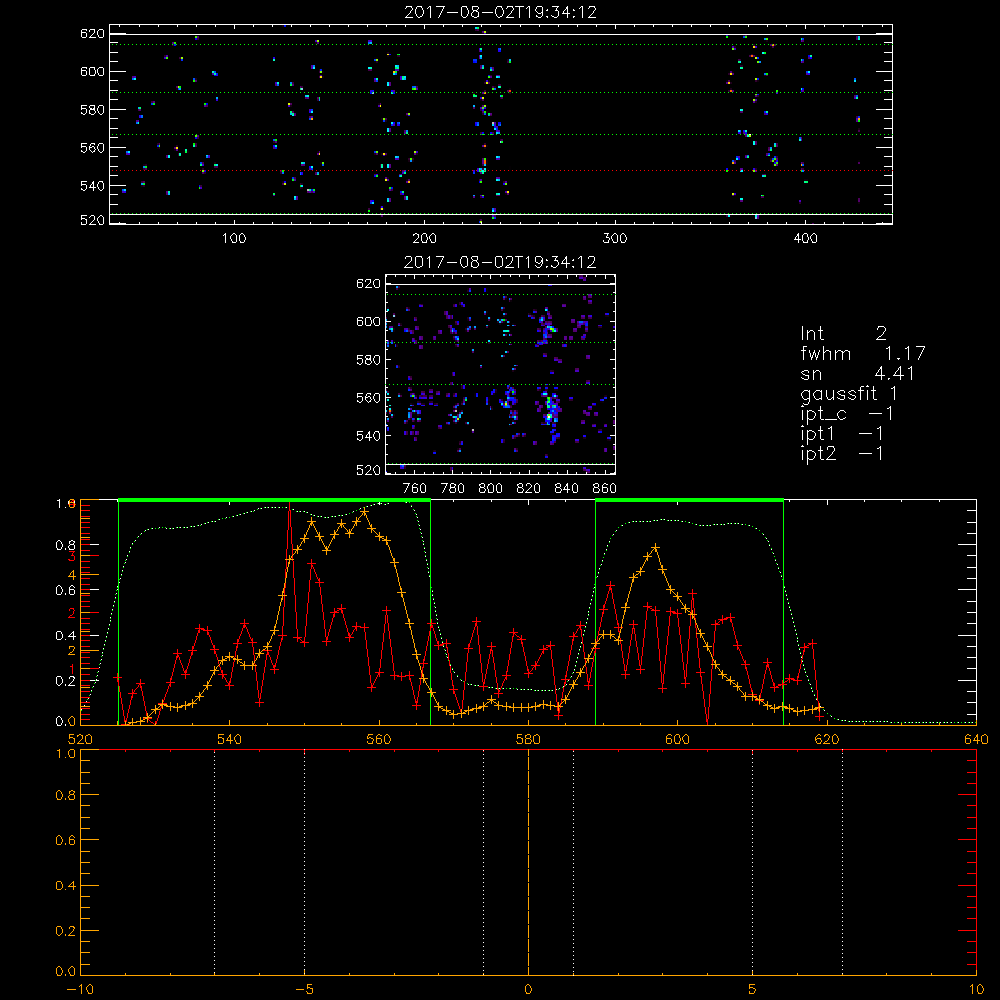Click the 800 x-axis label of middle plot
The height and width of the screenshot is (1000, 1000).
490,489
